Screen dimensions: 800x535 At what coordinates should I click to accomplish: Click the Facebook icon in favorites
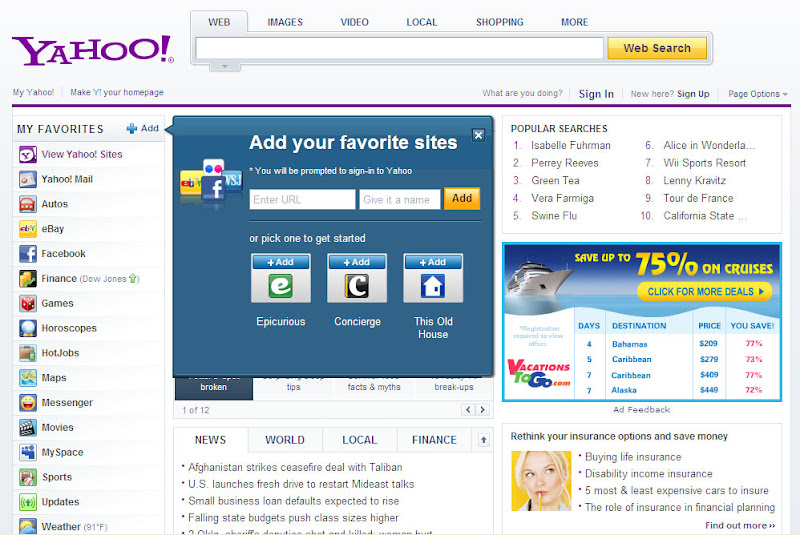pos(28,253)
